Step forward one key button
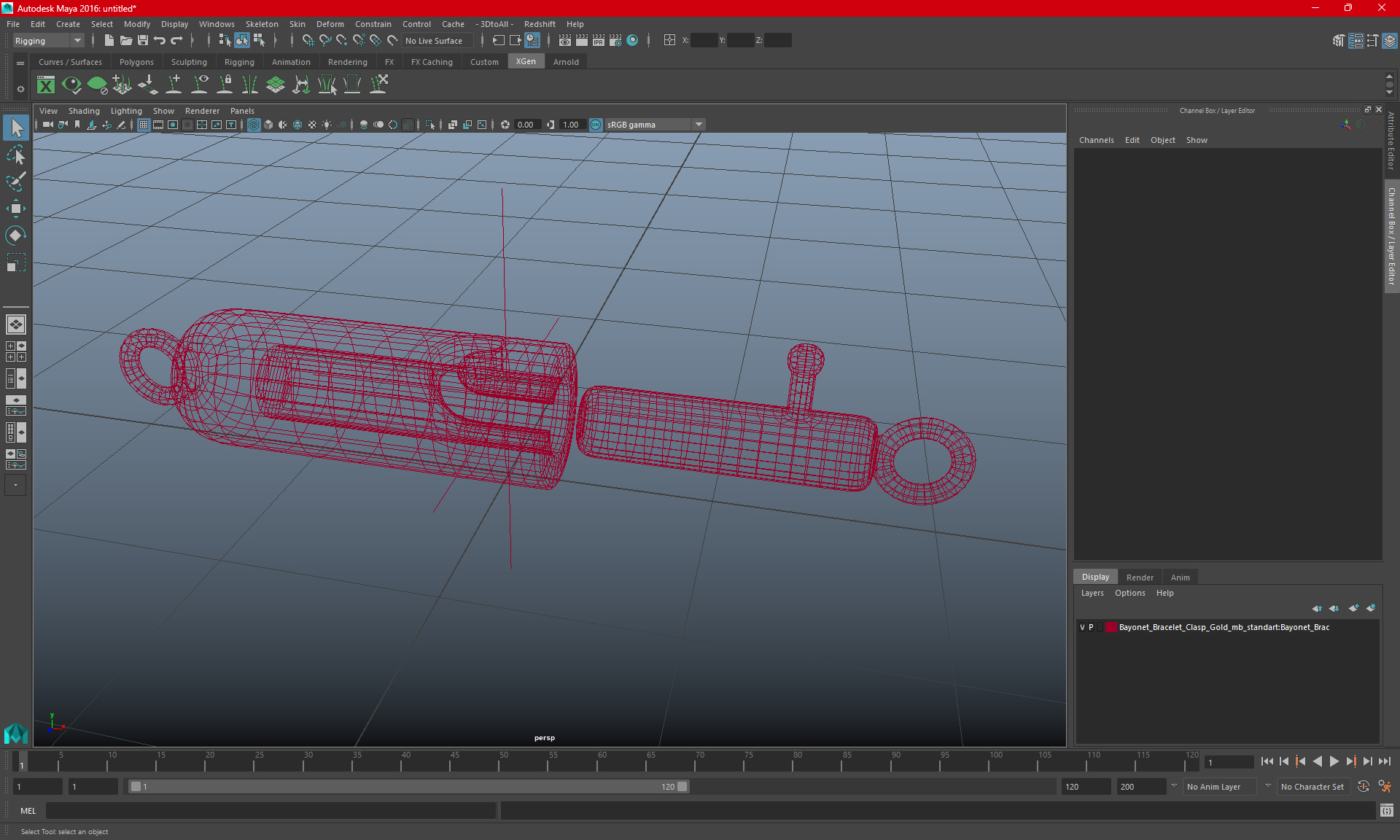 [x=1351, y=761]
